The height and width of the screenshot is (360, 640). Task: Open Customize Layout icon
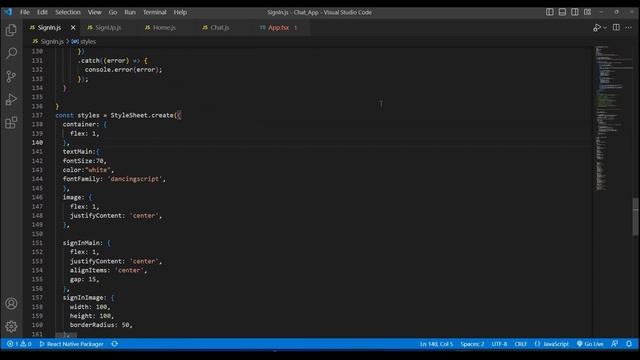[587, 12]
